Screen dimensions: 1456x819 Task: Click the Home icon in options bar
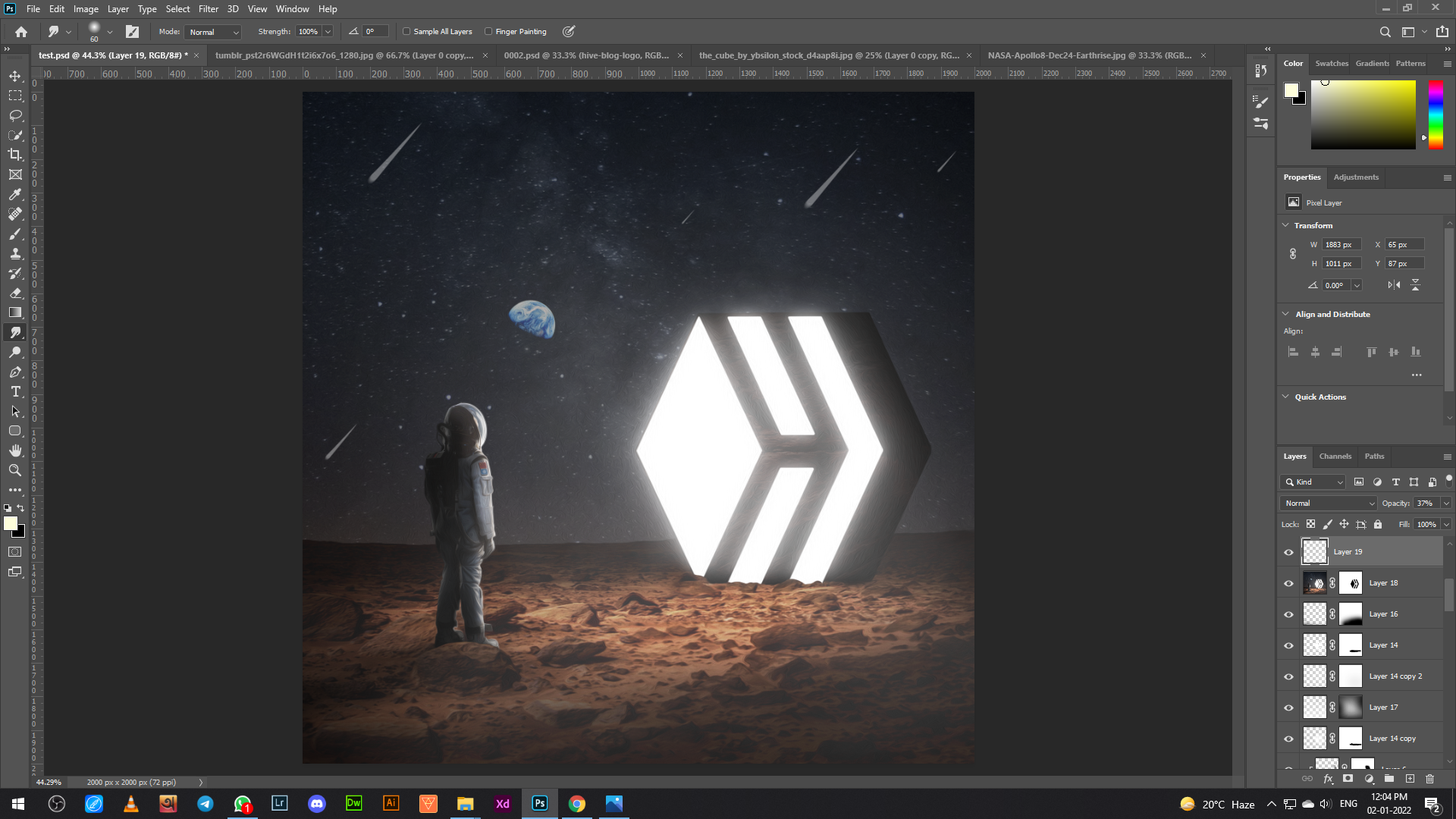click(x=21, y=32)
